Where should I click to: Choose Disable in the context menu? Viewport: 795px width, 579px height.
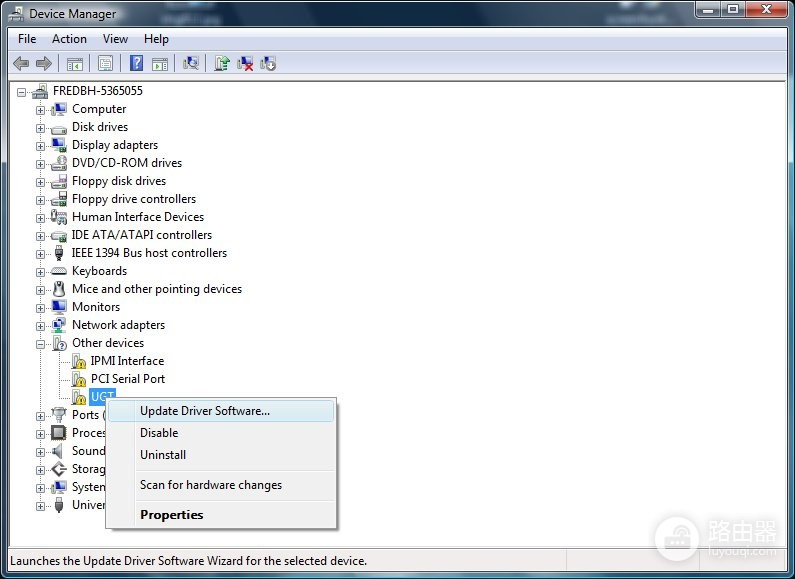[x=222, y=433]
